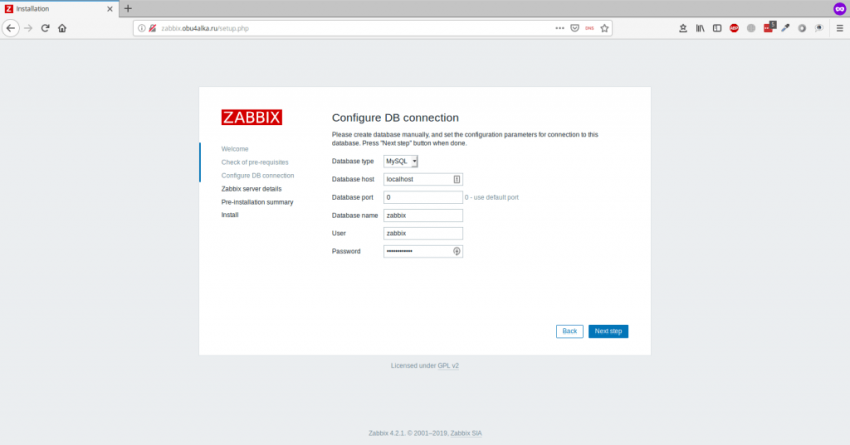Select Check of pre-requisites step
Screen dimensions: 850x445
point(255,162)
